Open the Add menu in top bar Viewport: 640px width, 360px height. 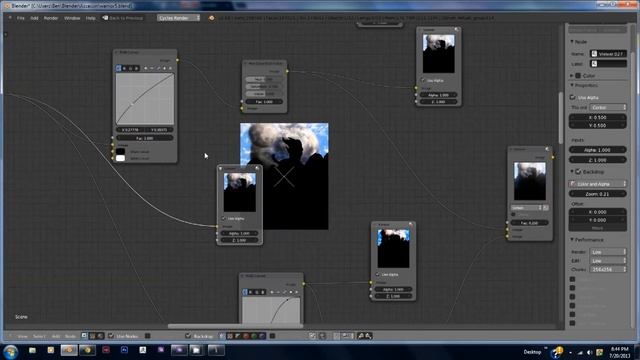pyautogui.click(x=34, y=18)
